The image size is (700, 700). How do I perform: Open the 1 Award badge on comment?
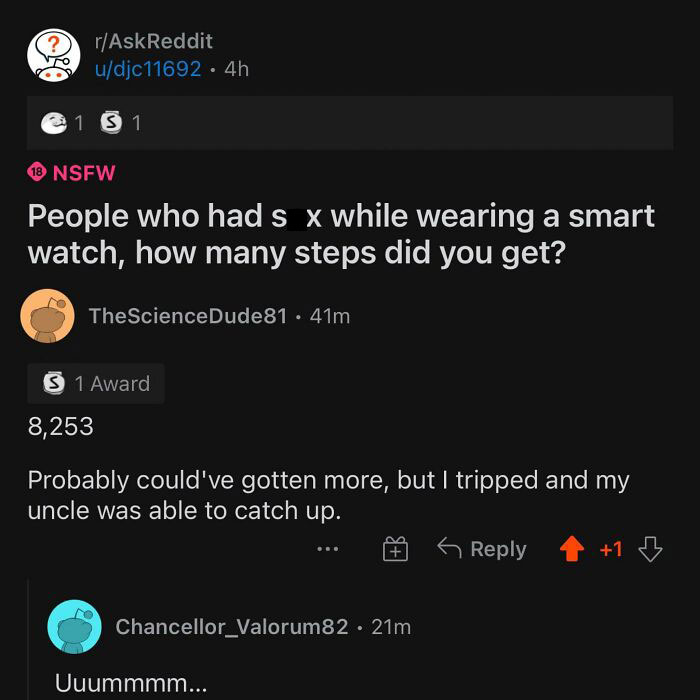click(x=96, y=383)
